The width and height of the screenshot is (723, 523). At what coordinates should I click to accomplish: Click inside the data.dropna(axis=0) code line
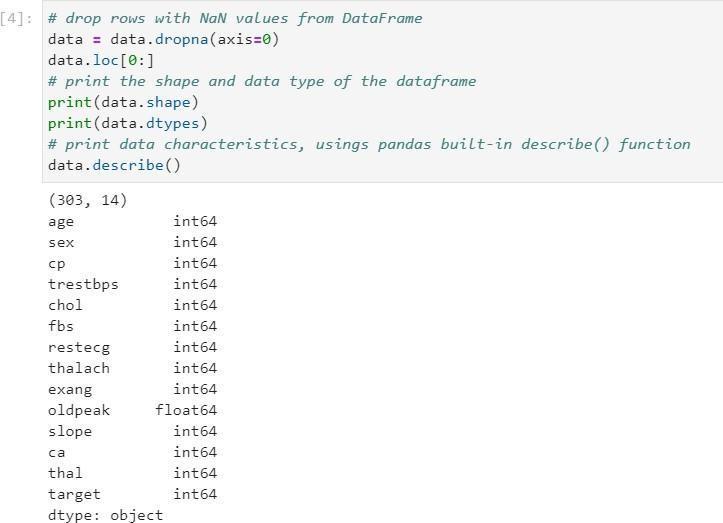163,40
